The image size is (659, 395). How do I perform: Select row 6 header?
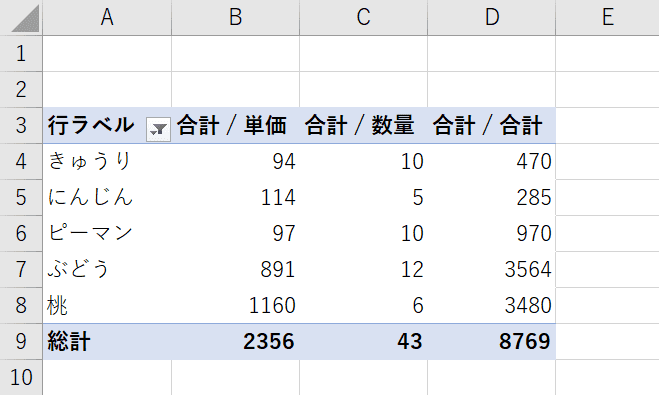[21, 234]
